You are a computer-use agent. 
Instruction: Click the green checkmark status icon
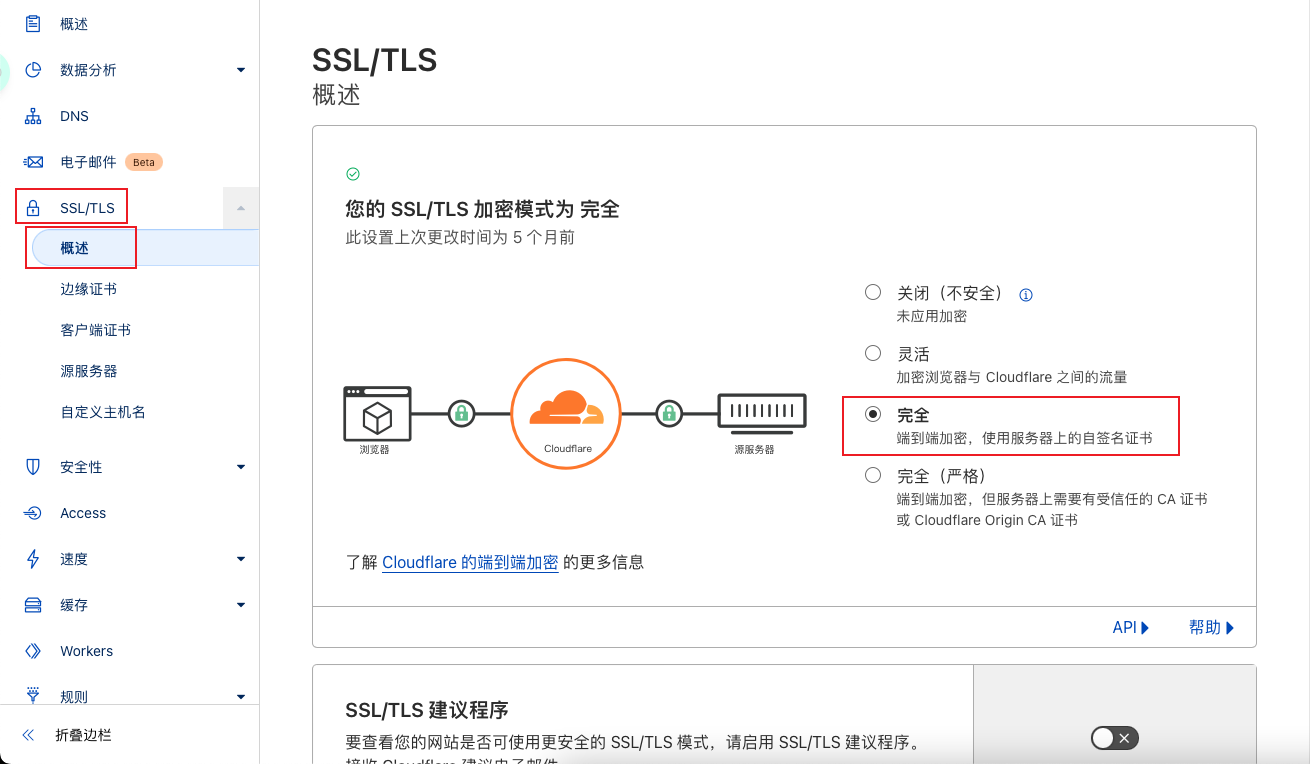pyautogui.click(x=352, y=174)
